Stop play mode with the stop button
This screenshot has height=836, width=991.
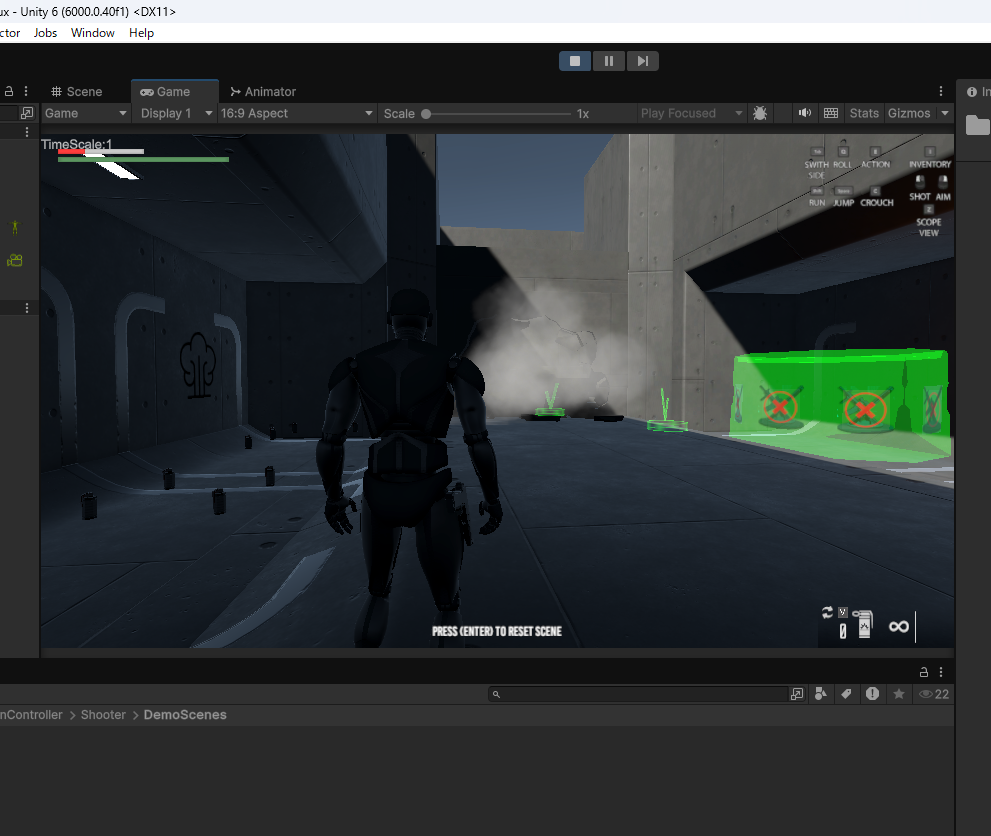[x=575, y=61]
